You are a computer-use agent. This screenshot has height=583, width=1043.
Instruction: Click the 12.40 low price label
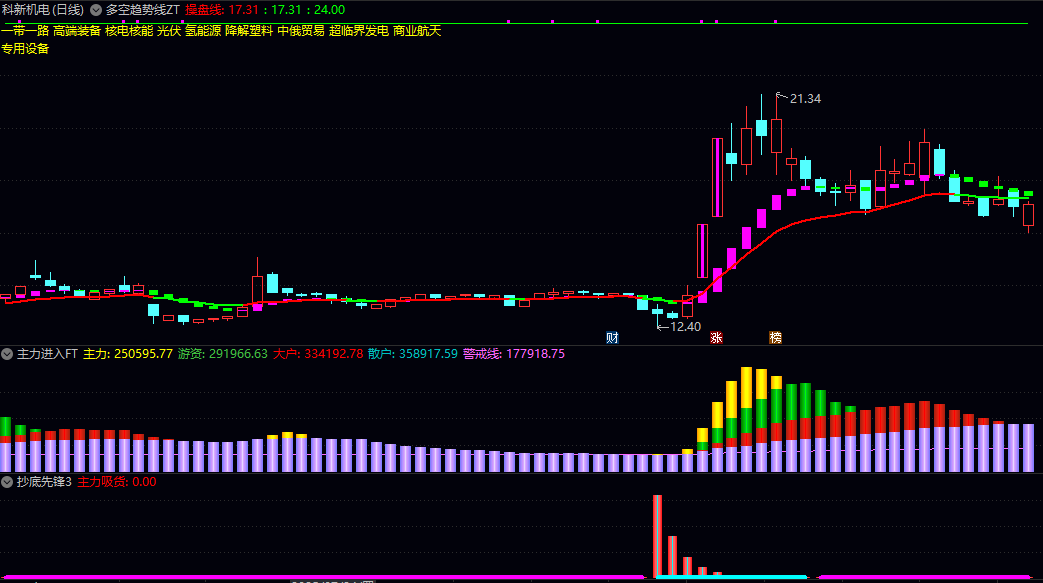(685, 327)
